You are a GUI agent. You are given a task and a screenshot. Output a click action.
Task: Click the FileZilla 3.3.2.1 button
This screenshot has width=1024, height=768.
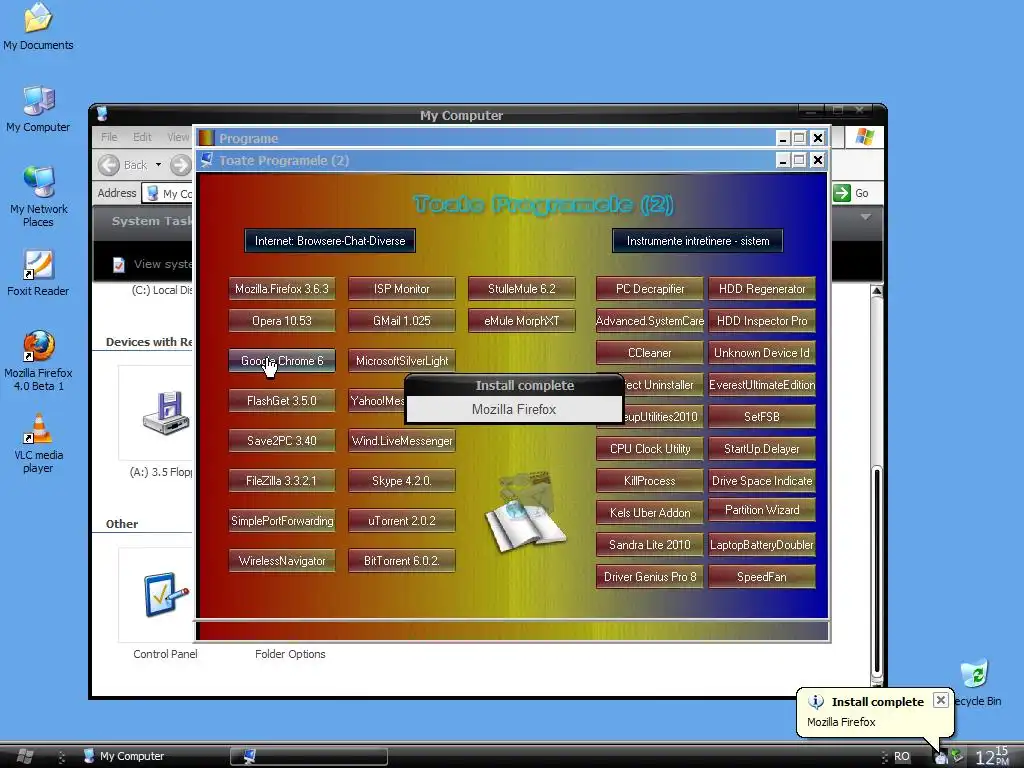coord(282,481)
